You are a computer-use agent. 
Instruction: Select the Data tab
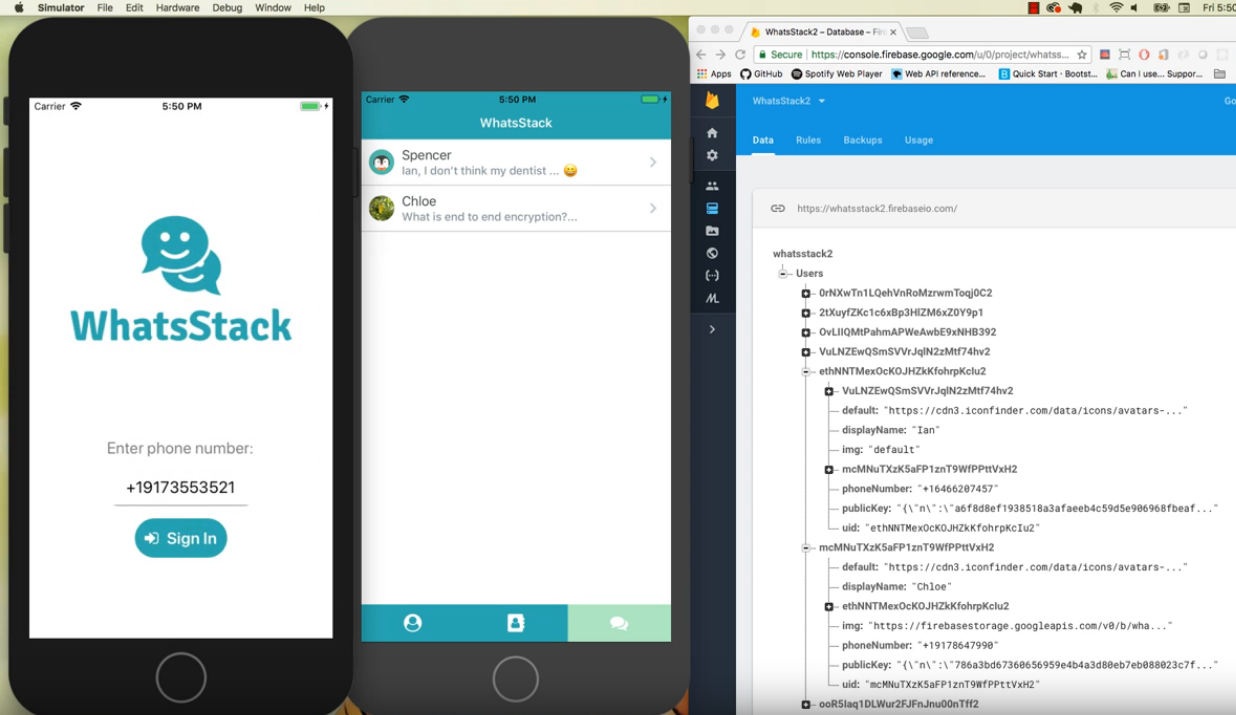pos(763,140)
